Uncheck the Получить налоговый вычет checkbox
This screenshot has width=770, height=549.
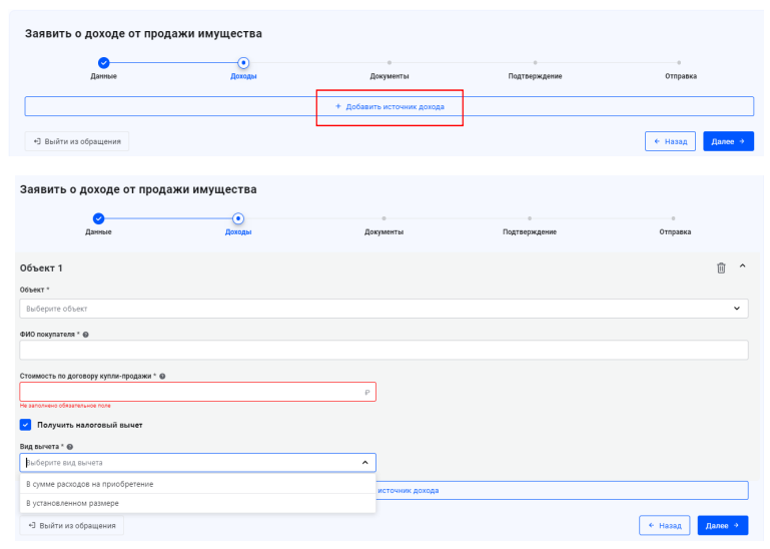[x=26, y=425]
